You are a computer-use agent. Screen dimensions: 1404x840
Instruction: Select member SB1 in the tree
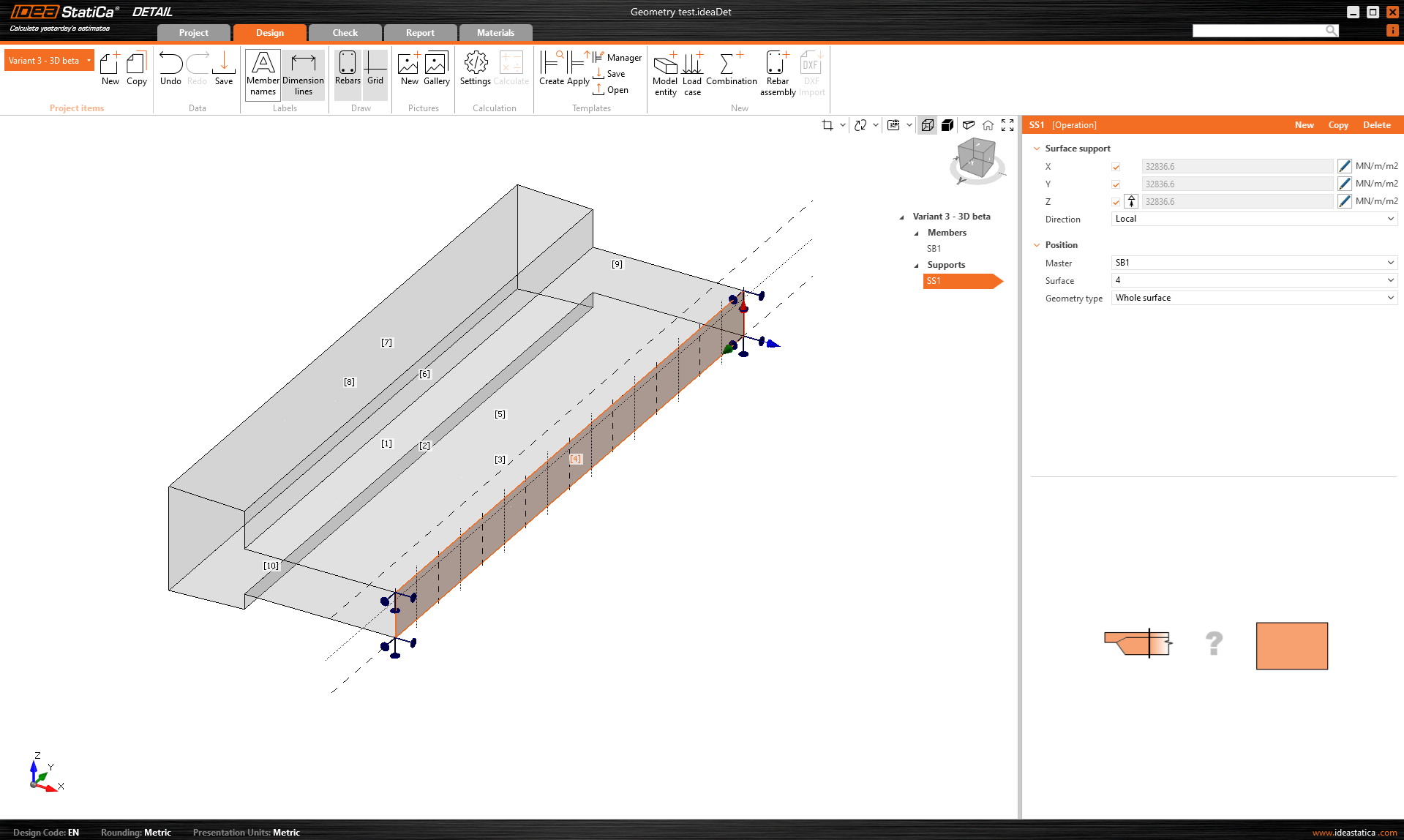(934, 249)
